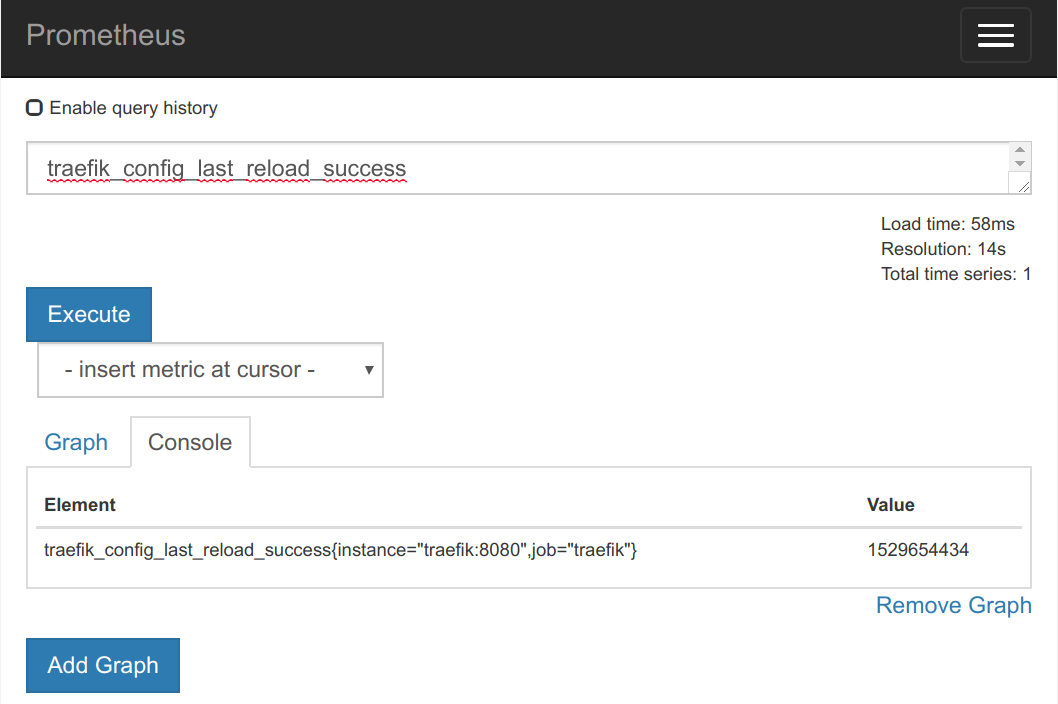This screenshot has width=1058, height=704.
Task: Click the stepper up arrow beside query box
Action: tap(1019, 150)
